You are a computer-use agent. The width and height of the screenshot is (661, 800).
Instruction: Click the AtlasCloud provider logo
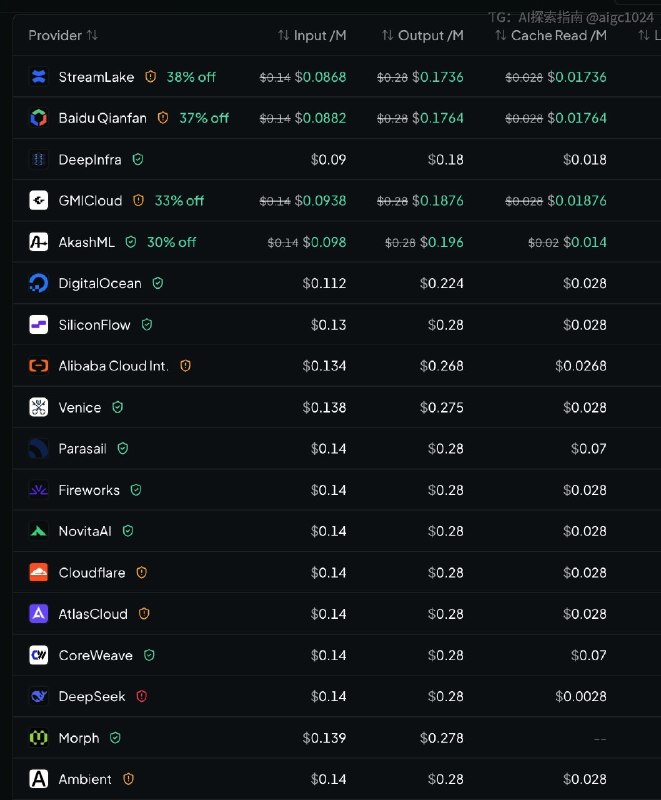[x=39, y=614]
